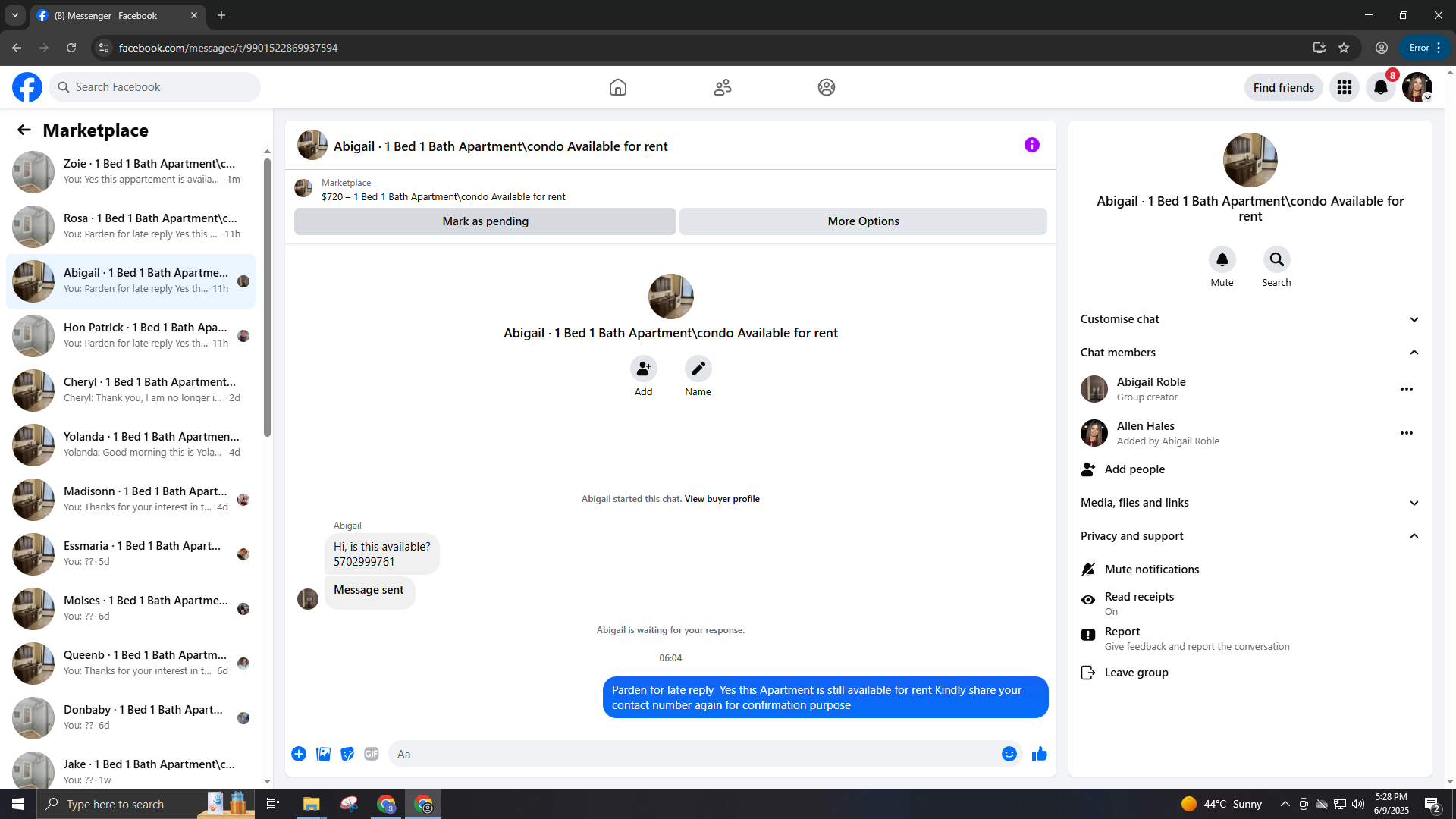The image size is (1456, 819).
Task: Expand Media, files and links section
Action: [1250, 503]
